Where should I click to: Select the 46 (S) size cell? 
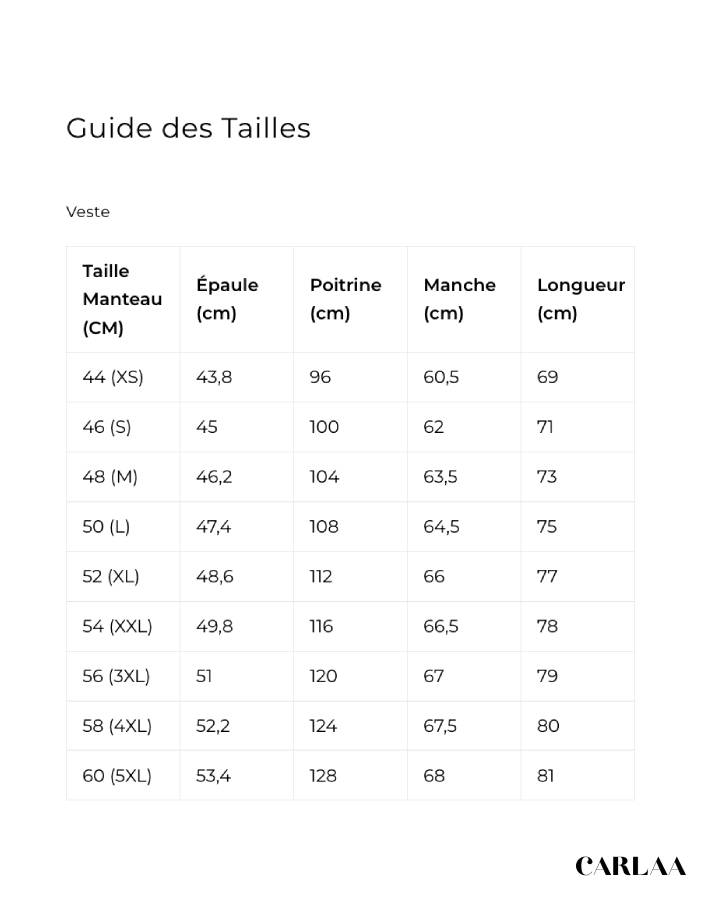point(107,427)
